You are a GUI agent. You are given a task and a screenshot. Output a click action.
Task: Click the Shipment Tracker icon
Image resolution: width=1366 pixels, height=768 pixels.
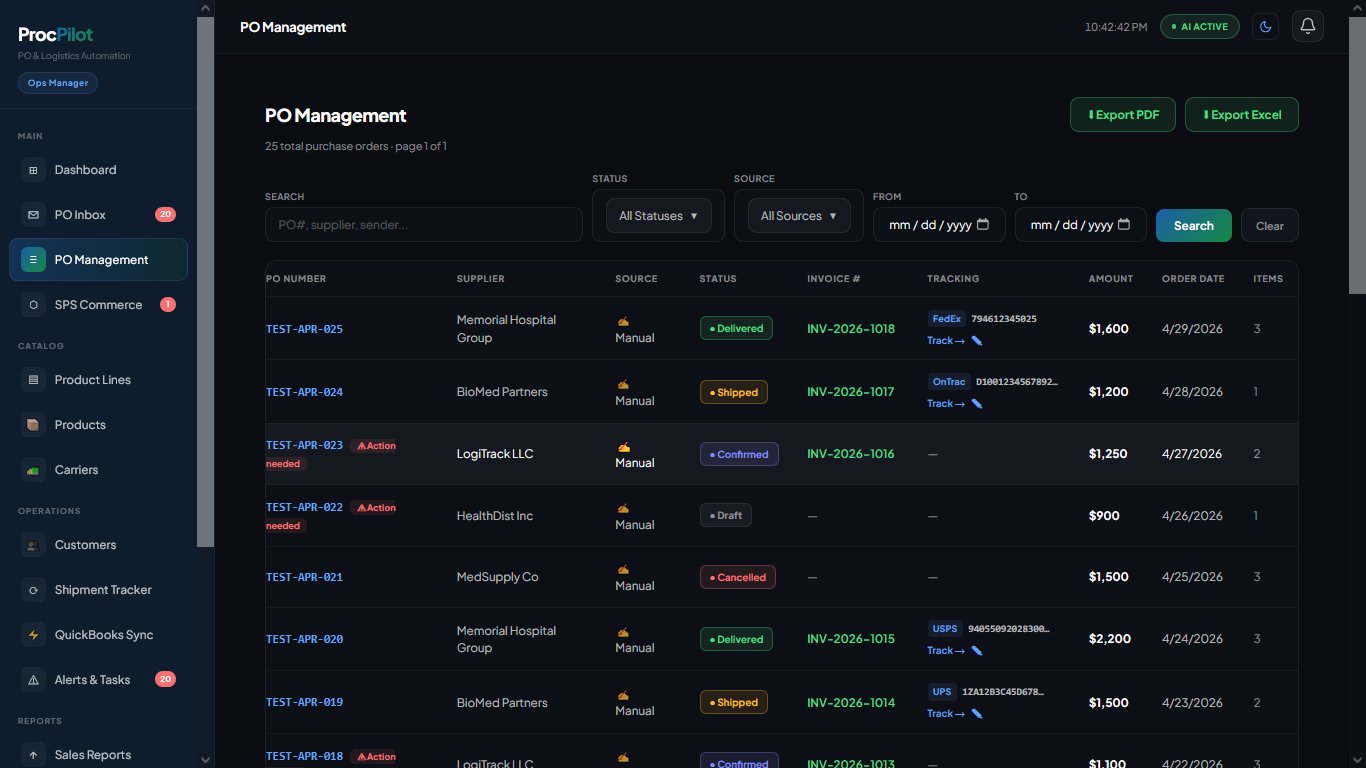(x=33, y=590)
